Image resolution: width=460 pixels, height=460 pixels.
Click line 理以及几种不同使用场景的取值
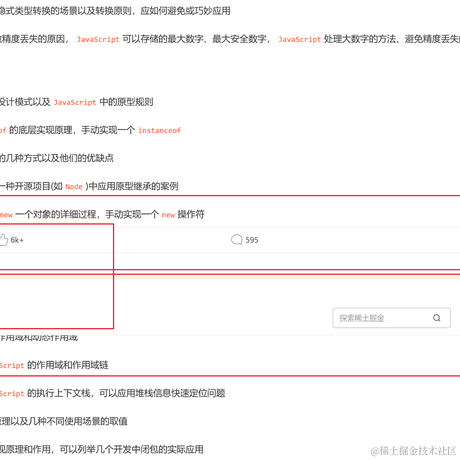[64, 421]
